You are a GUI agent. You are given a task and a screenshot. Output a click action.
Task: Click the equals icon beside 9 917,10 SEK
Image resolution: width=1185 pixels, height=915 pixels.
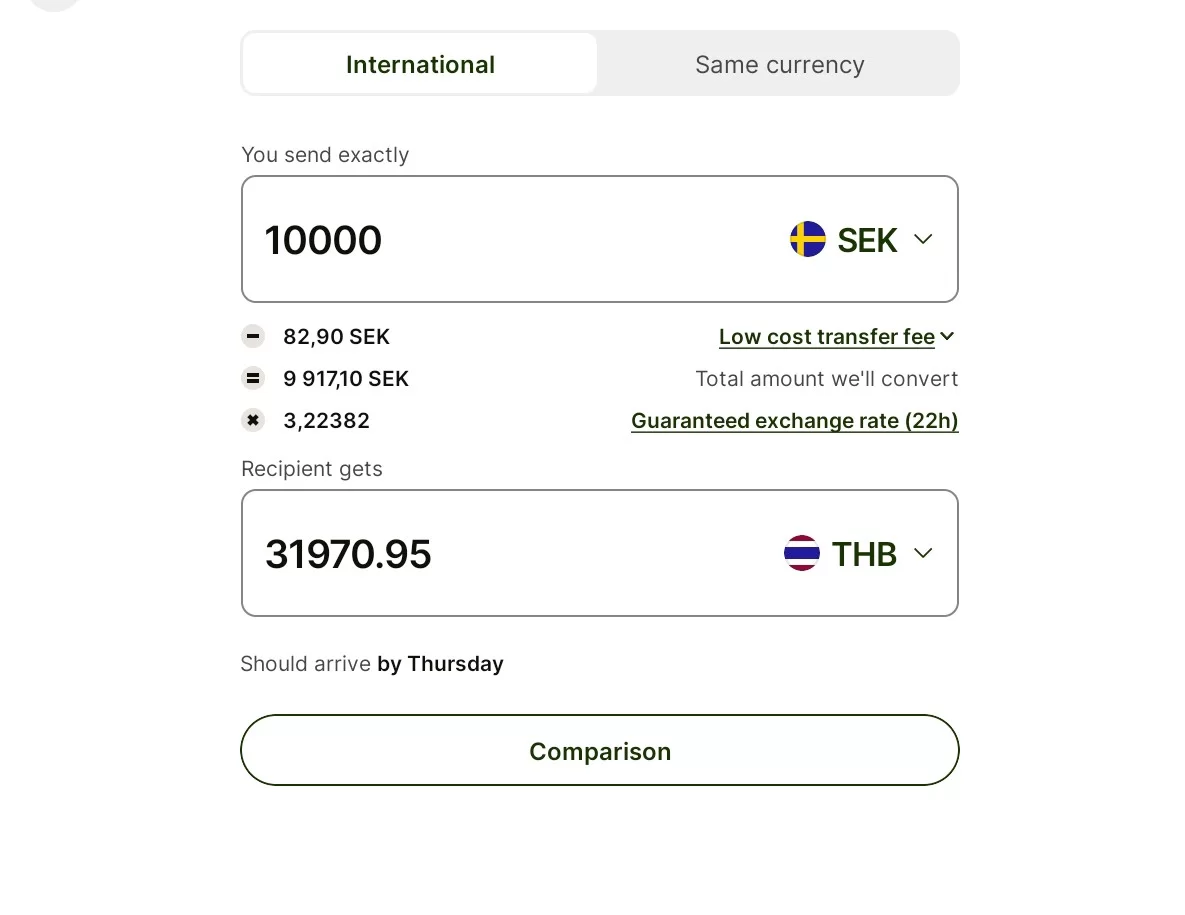pos(253,379)
